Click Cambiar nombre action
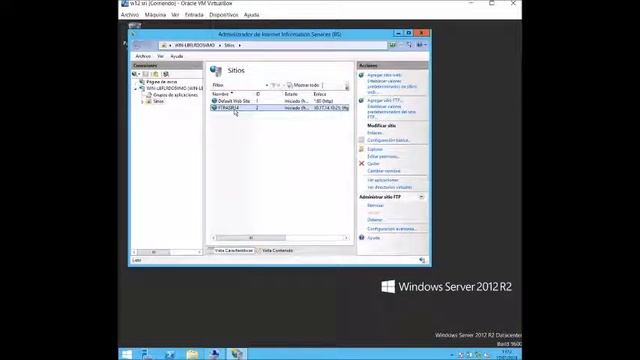The width and height of the screenshot is (640, 360). [x=384, y=171]
